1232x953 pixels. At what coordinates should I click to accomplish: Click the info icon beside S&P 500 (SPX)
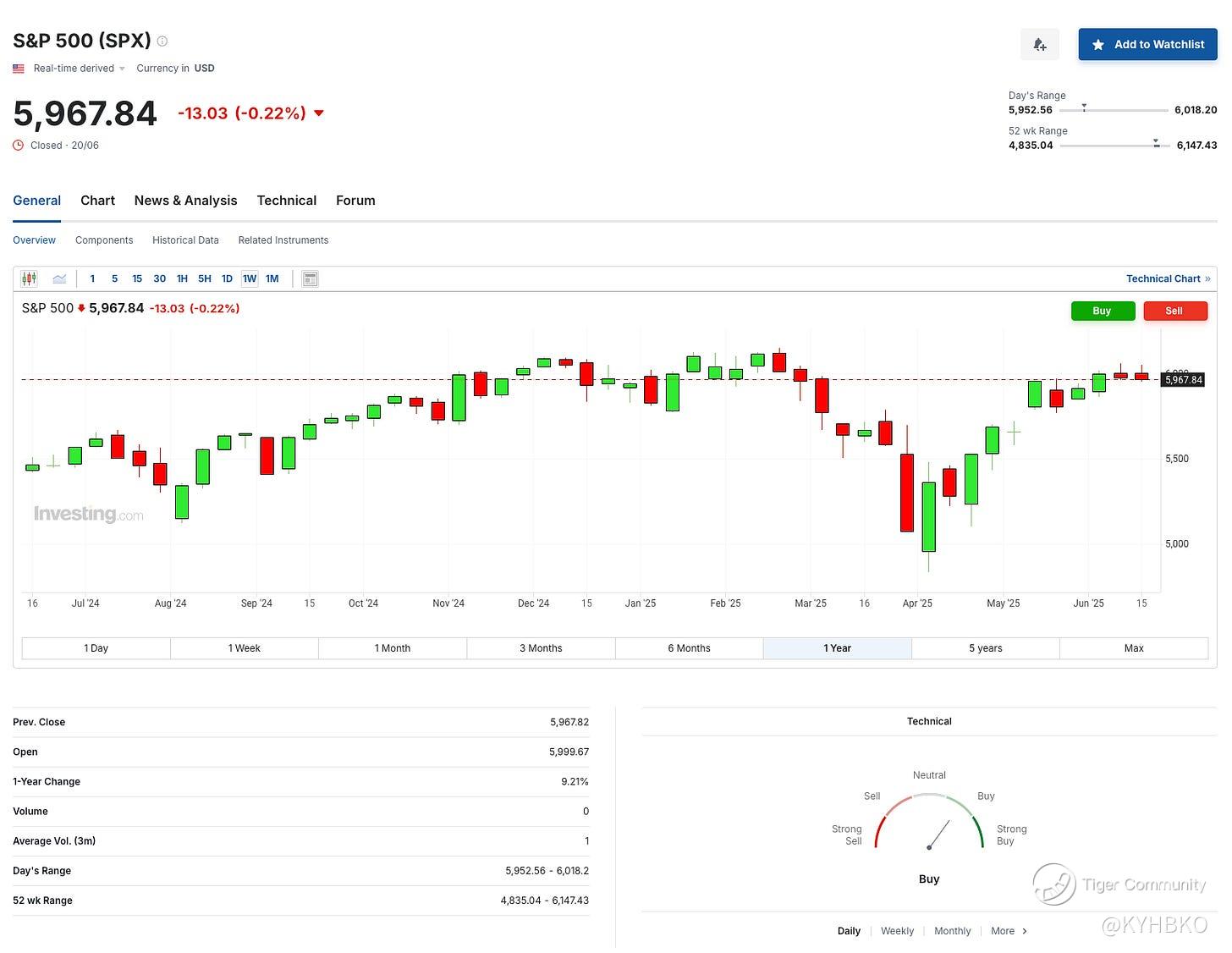click(x=162, y=41)
